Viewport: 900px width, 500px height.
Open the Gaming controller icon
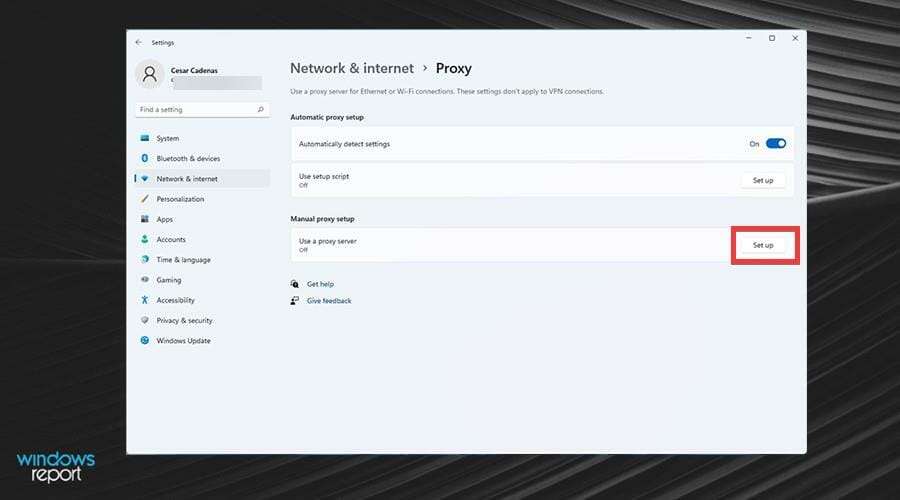click(145, 280)
